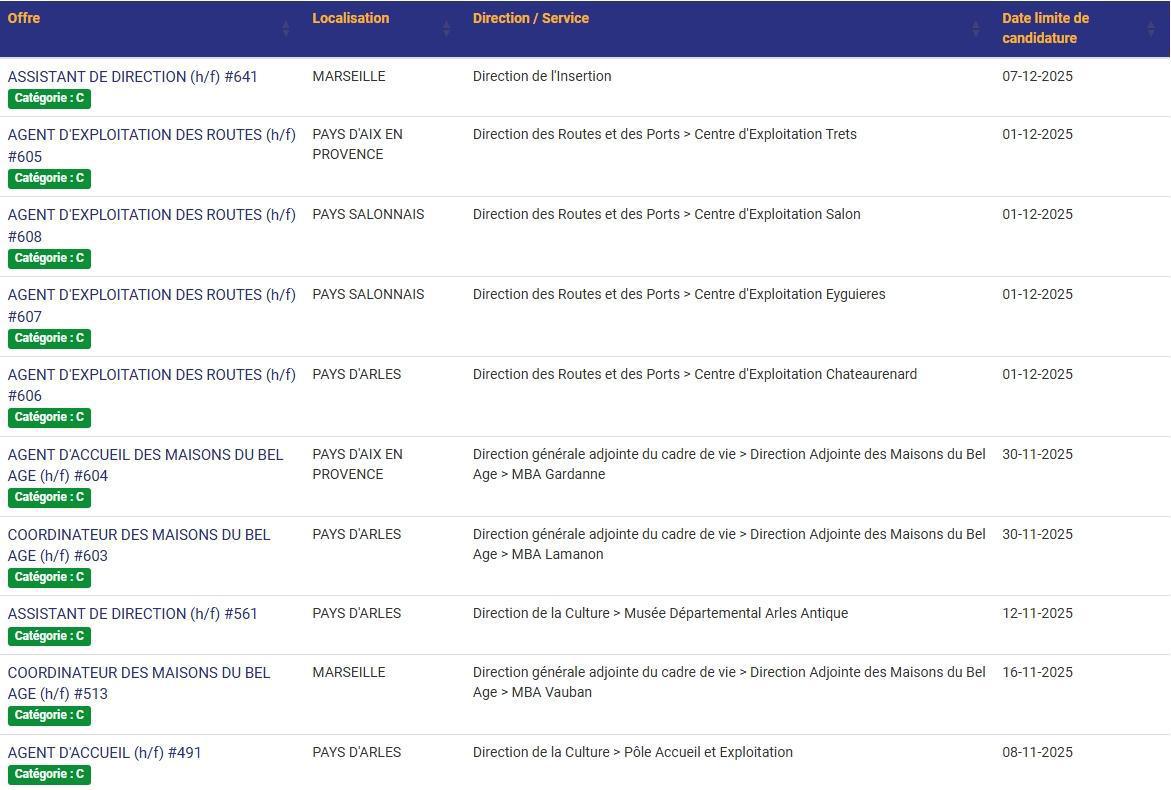
Task: Open offer AGENT D'EXPLOITATION DES ROUTES #607
Action: [151, 304]
